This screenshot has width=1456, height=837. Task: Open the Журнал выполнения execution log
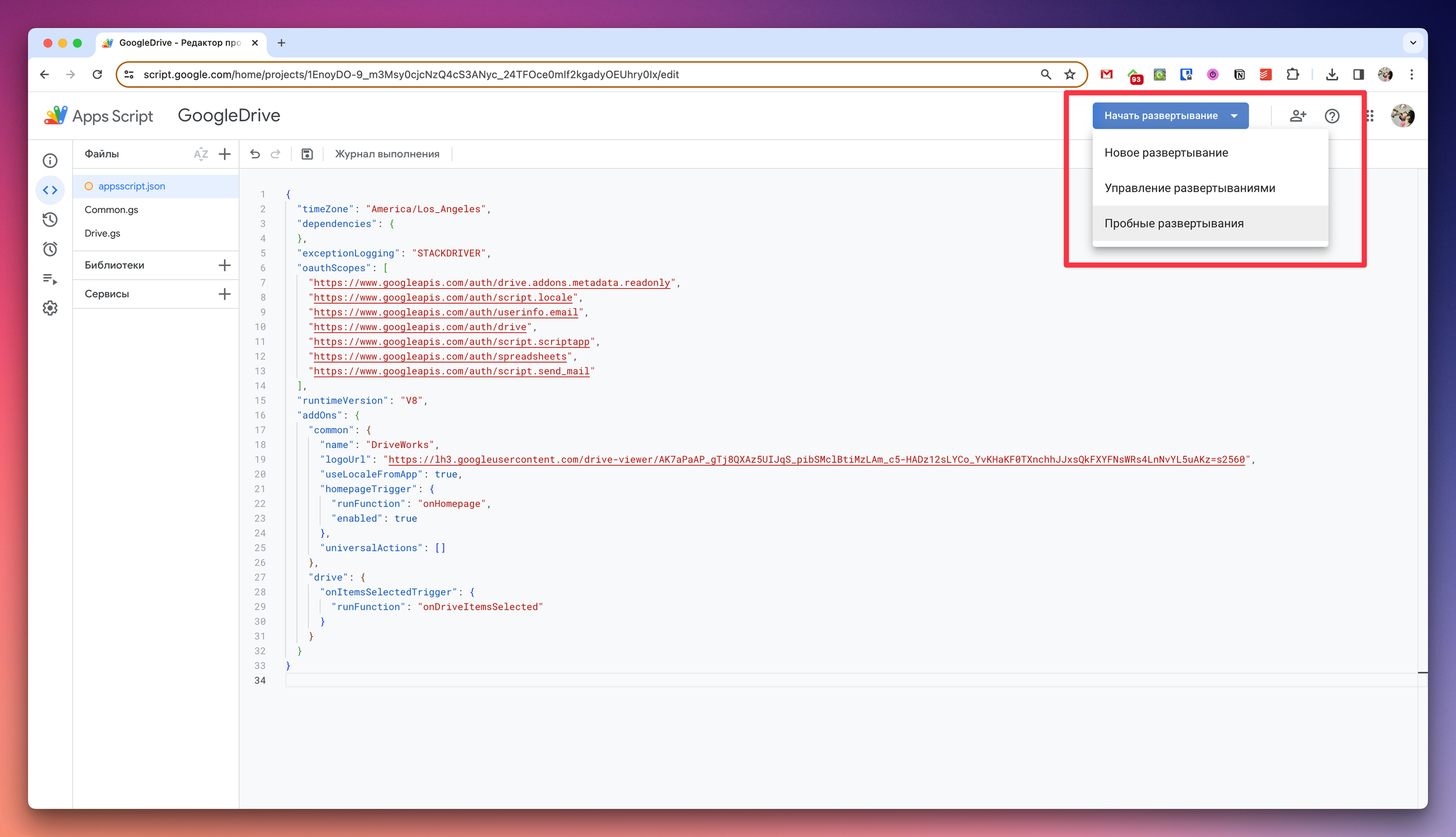(387, 154)
